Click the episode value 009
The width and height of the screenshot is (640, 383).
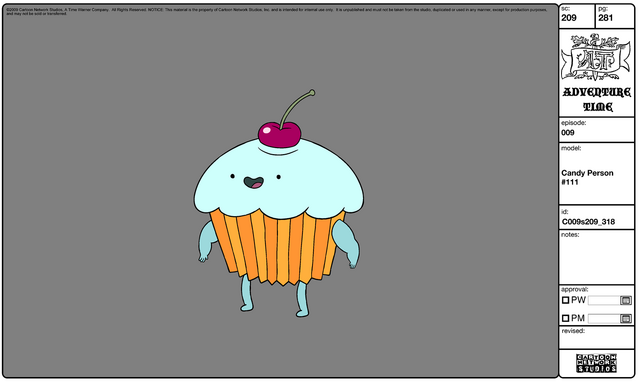[568, 132]
